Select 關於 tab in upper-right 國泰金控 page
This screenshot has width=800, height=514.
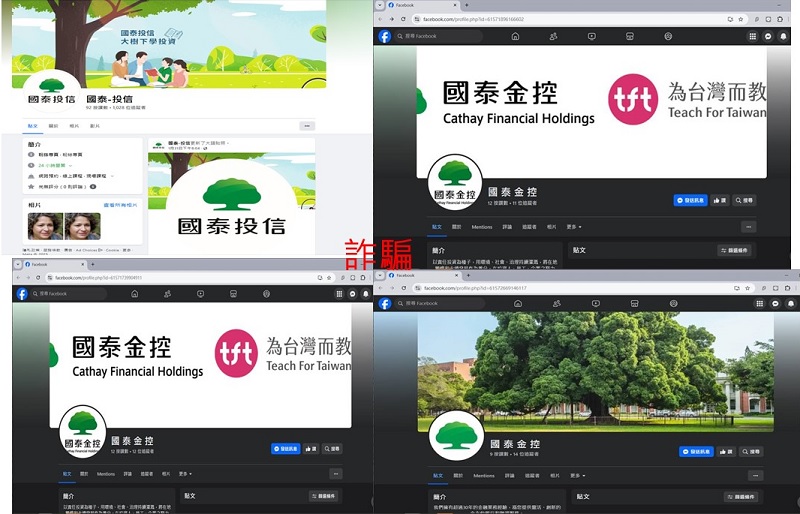457,227
